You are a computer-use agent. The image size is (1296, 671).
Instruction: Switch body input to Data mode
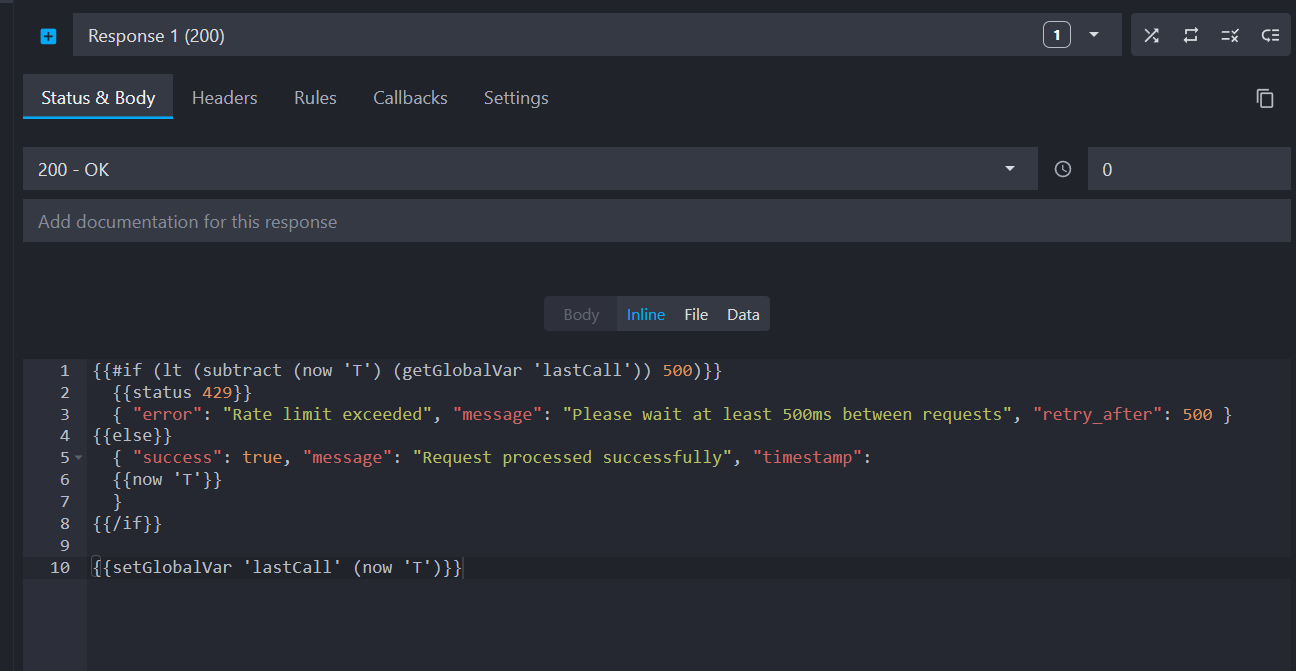pos(743,313)
